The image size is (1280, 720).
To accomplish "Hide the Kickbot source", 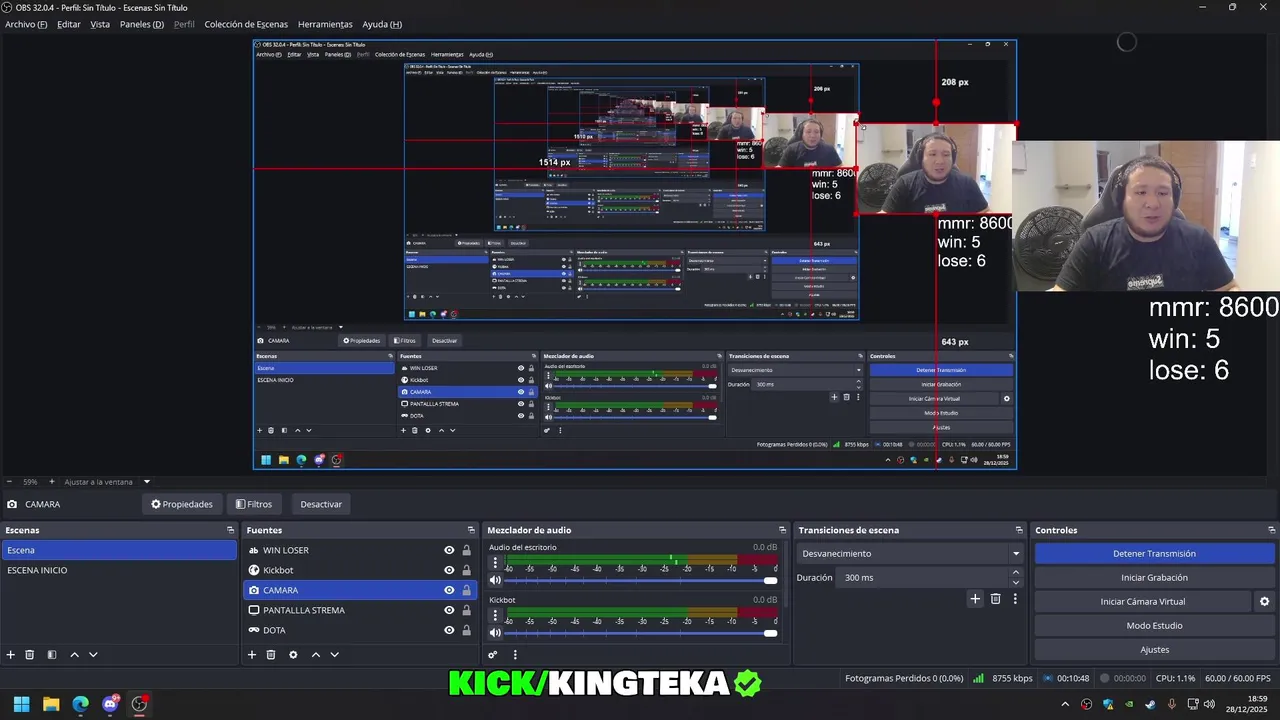I will 449,570.
